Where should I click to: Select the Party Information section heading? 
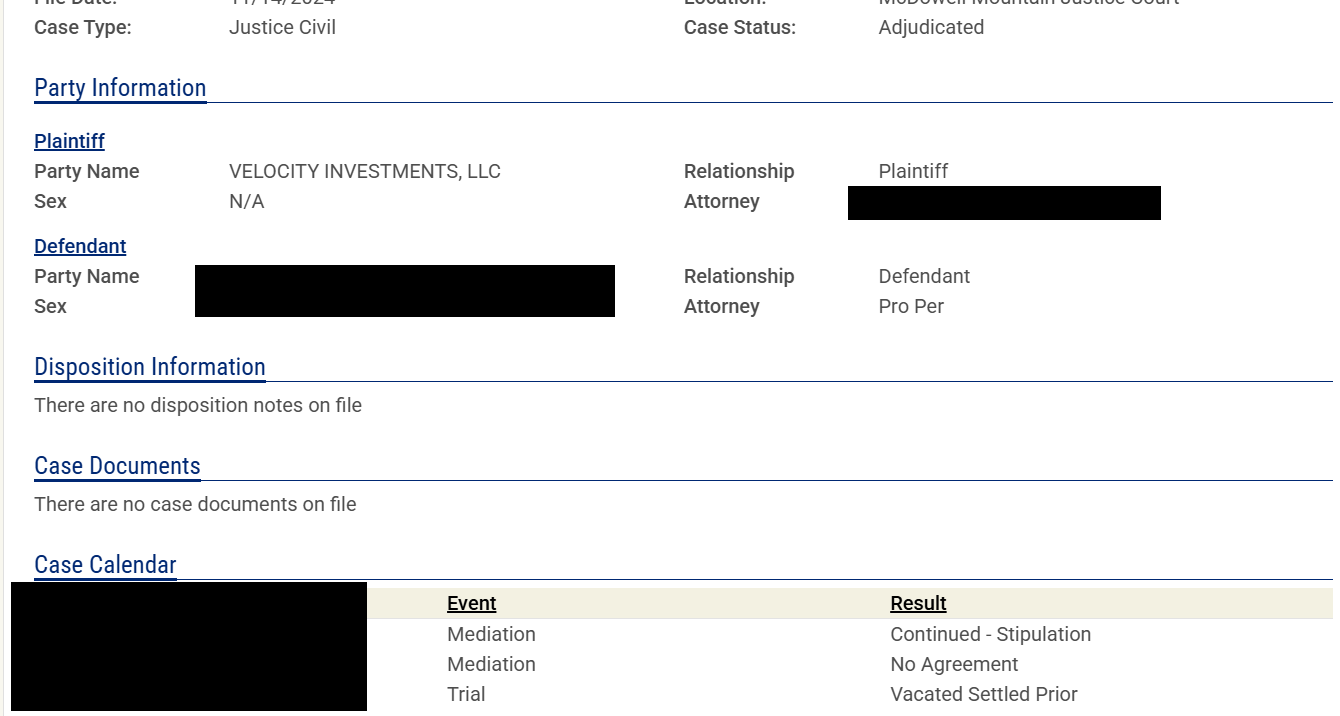click(120, 88)
